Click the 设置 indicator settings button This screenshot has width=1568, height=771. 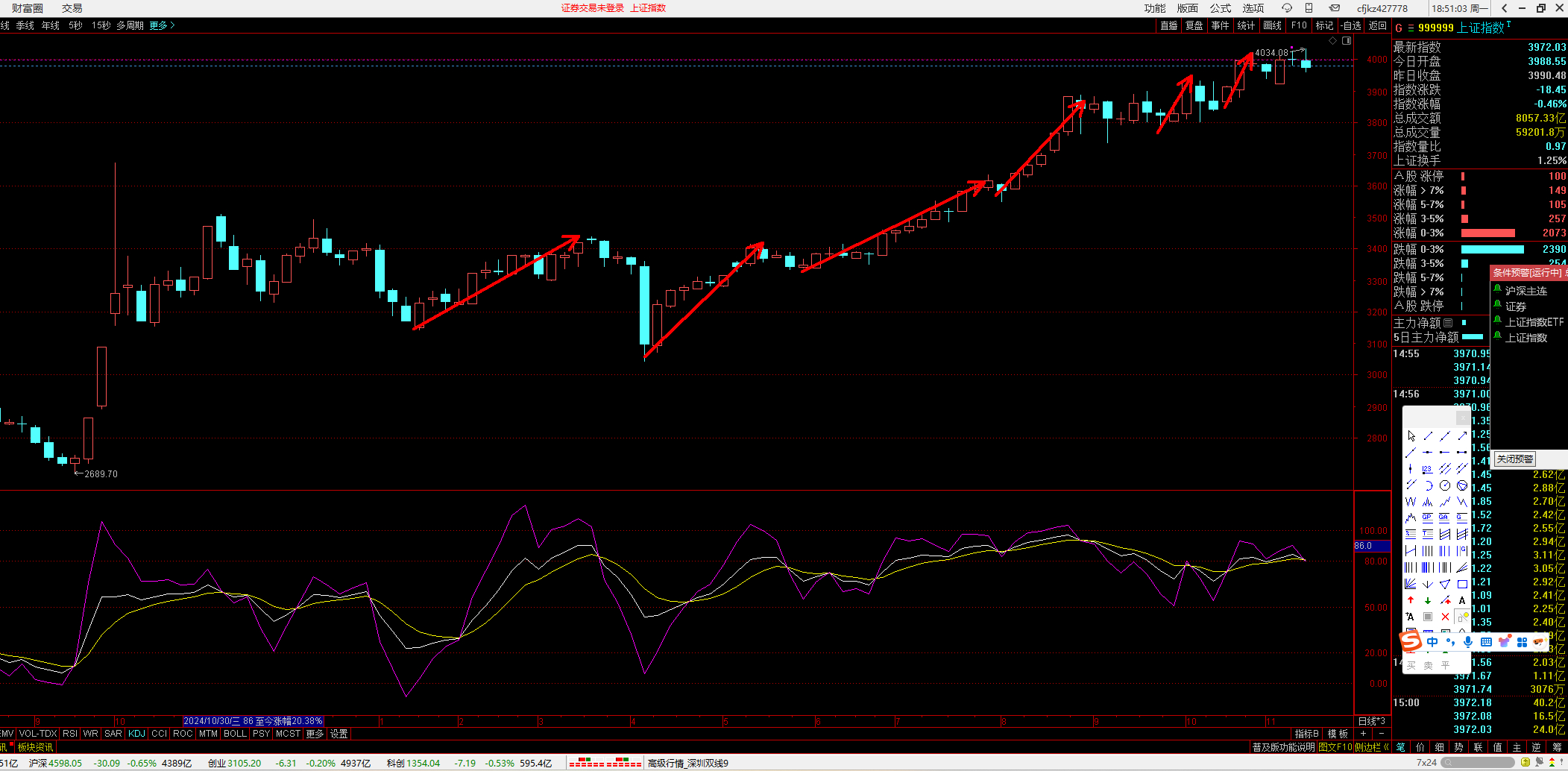339,734
